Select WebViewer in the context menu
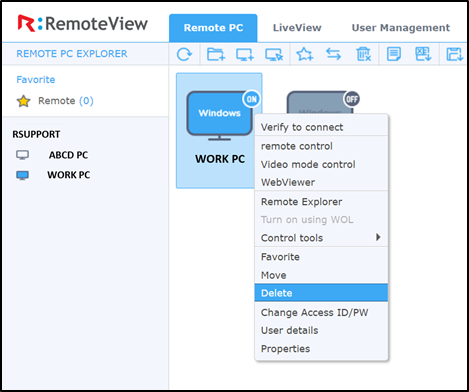Screen dimensions: 469x392 point(321,182)
